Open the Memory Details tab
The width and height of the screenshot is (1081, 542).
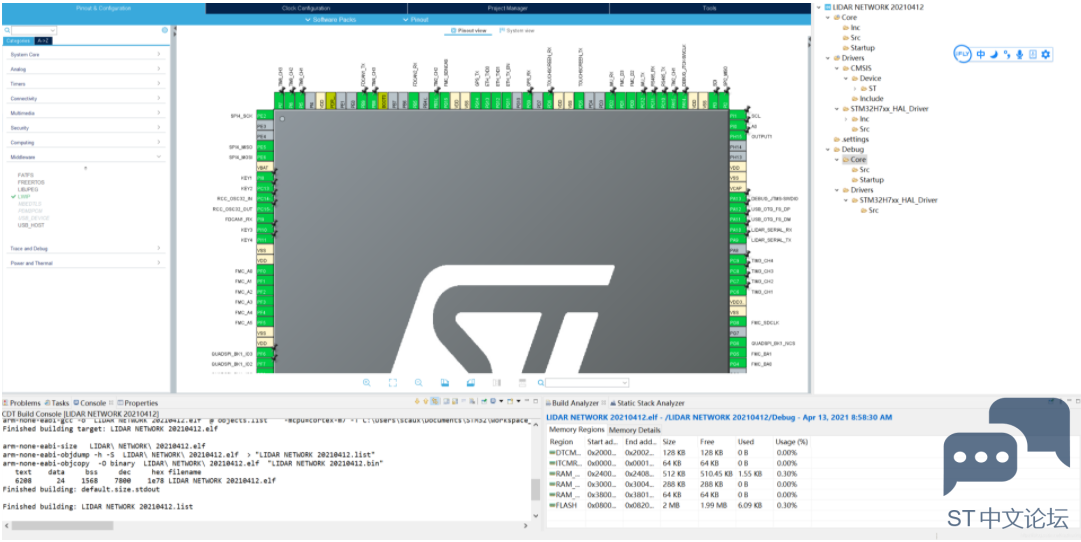coord(634,430)
